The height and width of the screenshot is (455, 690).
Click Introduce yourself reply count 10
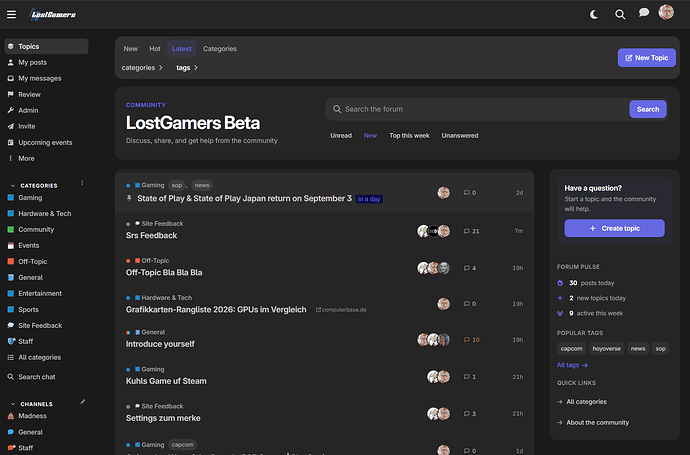(x=472, y=340)
